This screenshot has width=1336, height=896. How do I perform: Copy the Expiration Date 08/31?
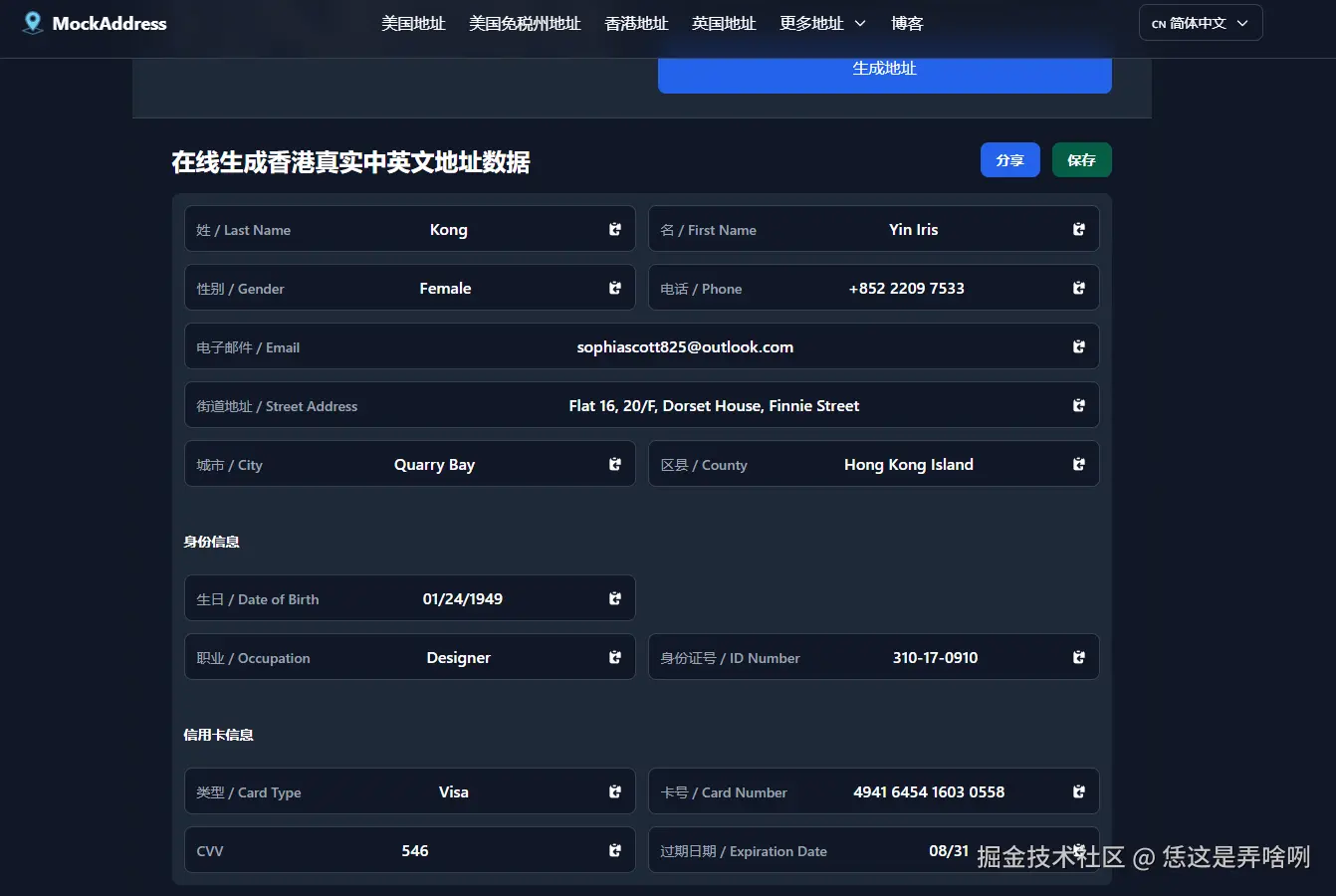(1078, 850)
